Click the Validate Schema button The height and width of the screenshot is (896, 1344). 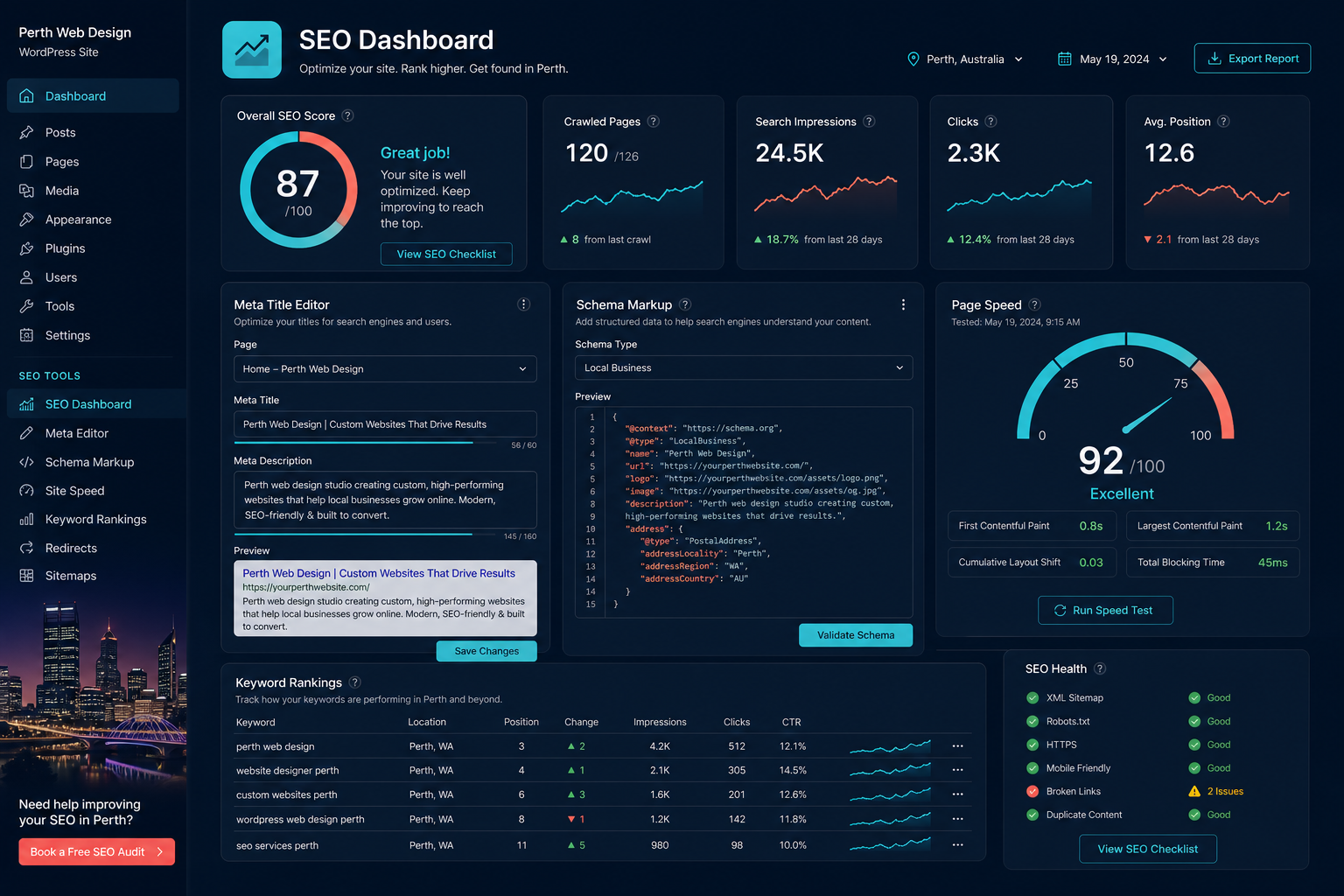pos(856,635)
